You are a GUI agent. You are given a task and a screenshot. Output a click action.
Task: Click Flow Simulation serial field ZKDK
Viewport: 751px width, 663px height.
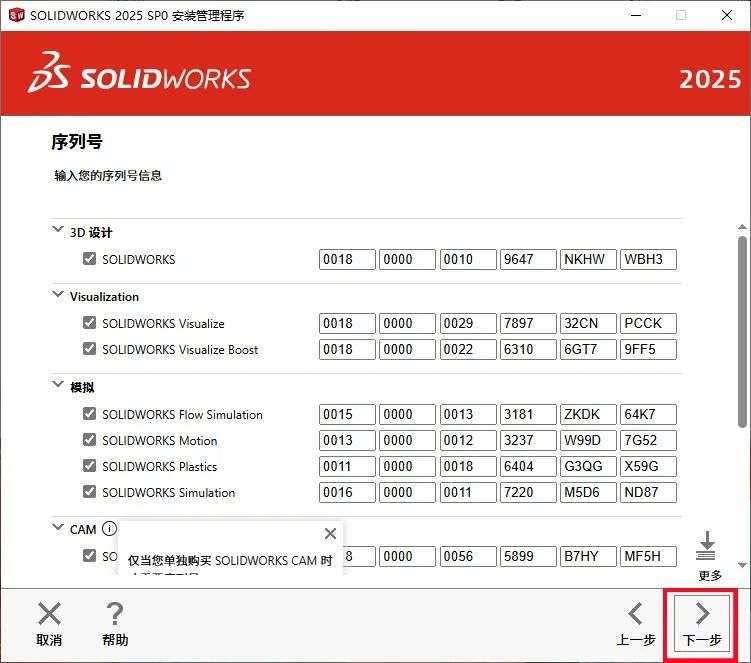coord(588,414)
